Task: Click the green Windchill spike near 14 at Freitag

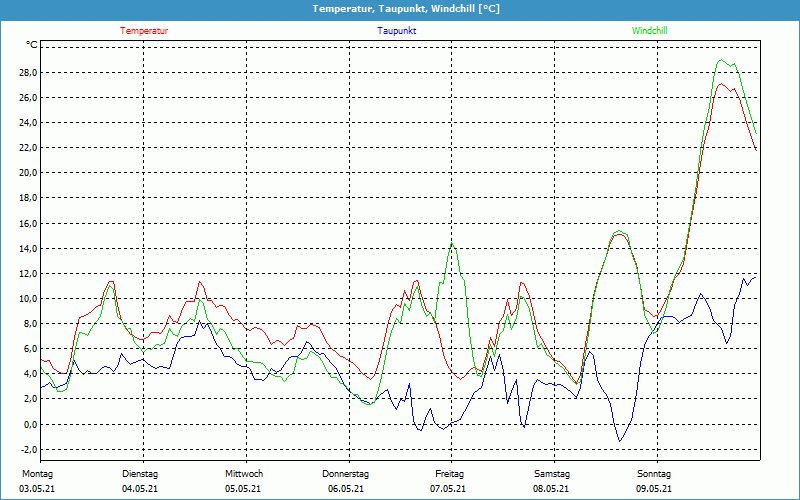Action: point(452,243)
